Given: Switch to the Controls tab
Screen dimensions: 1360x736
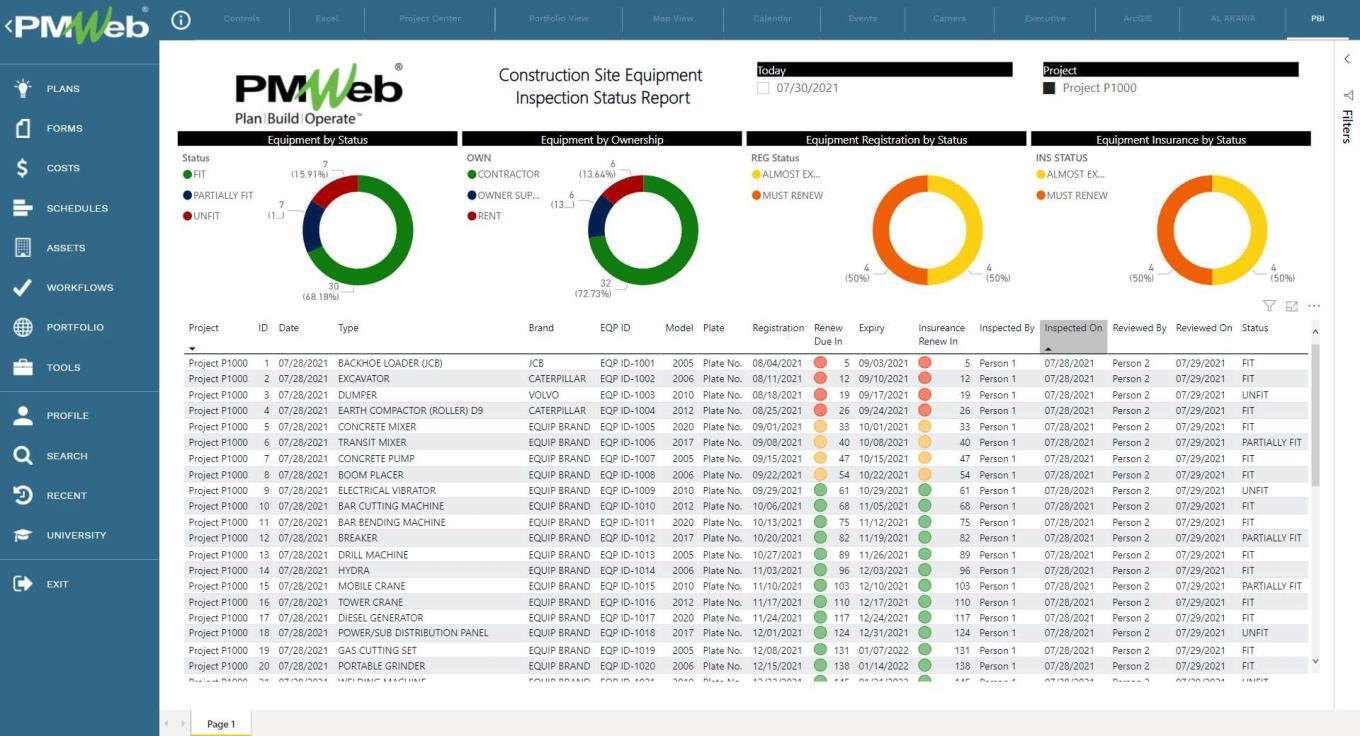Looking at the screenshot, I should (x=241, y=19).
